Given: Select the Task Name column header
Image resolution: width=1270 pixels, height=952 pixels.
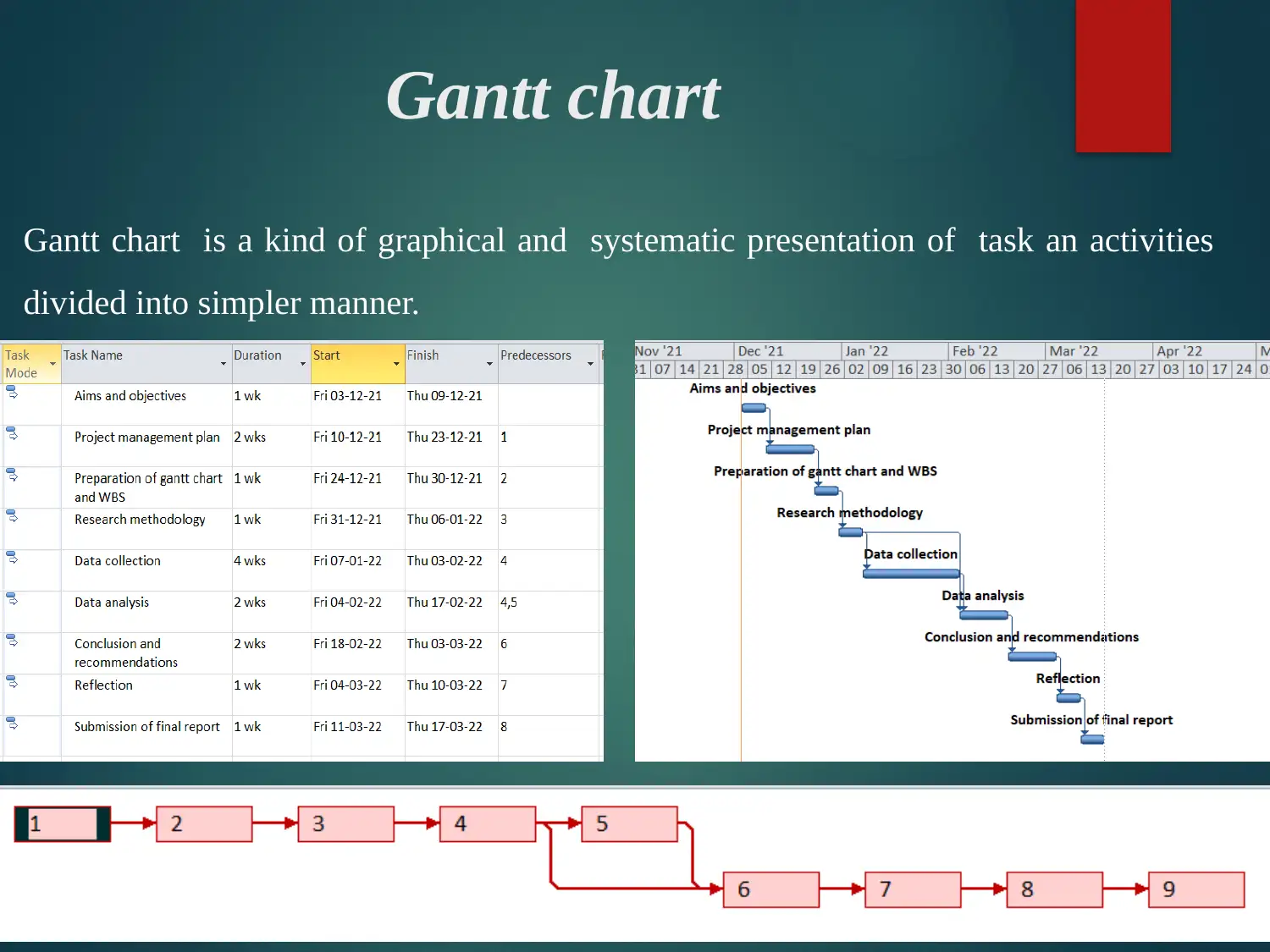Looking at the screenshot, I should point(146,364).
